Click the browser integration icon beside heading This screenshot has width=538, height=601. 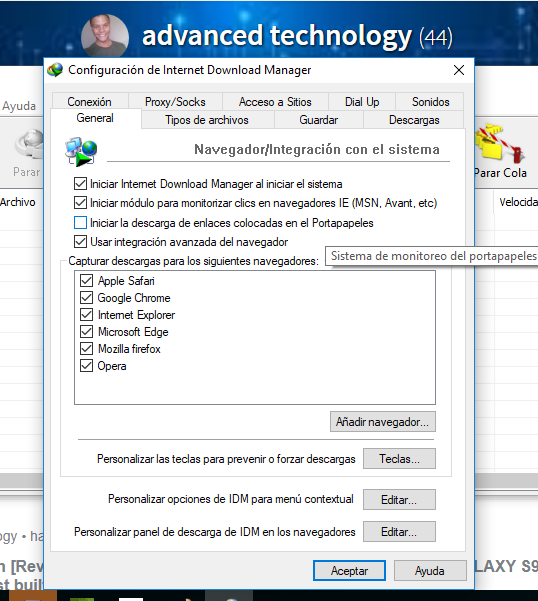coord(81,152)
